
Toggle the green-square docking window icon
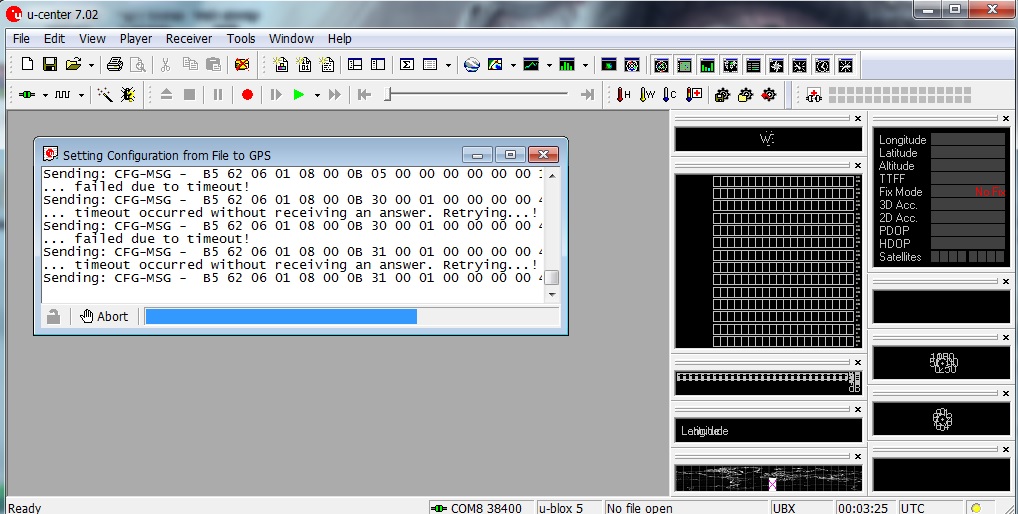(684, 65)
